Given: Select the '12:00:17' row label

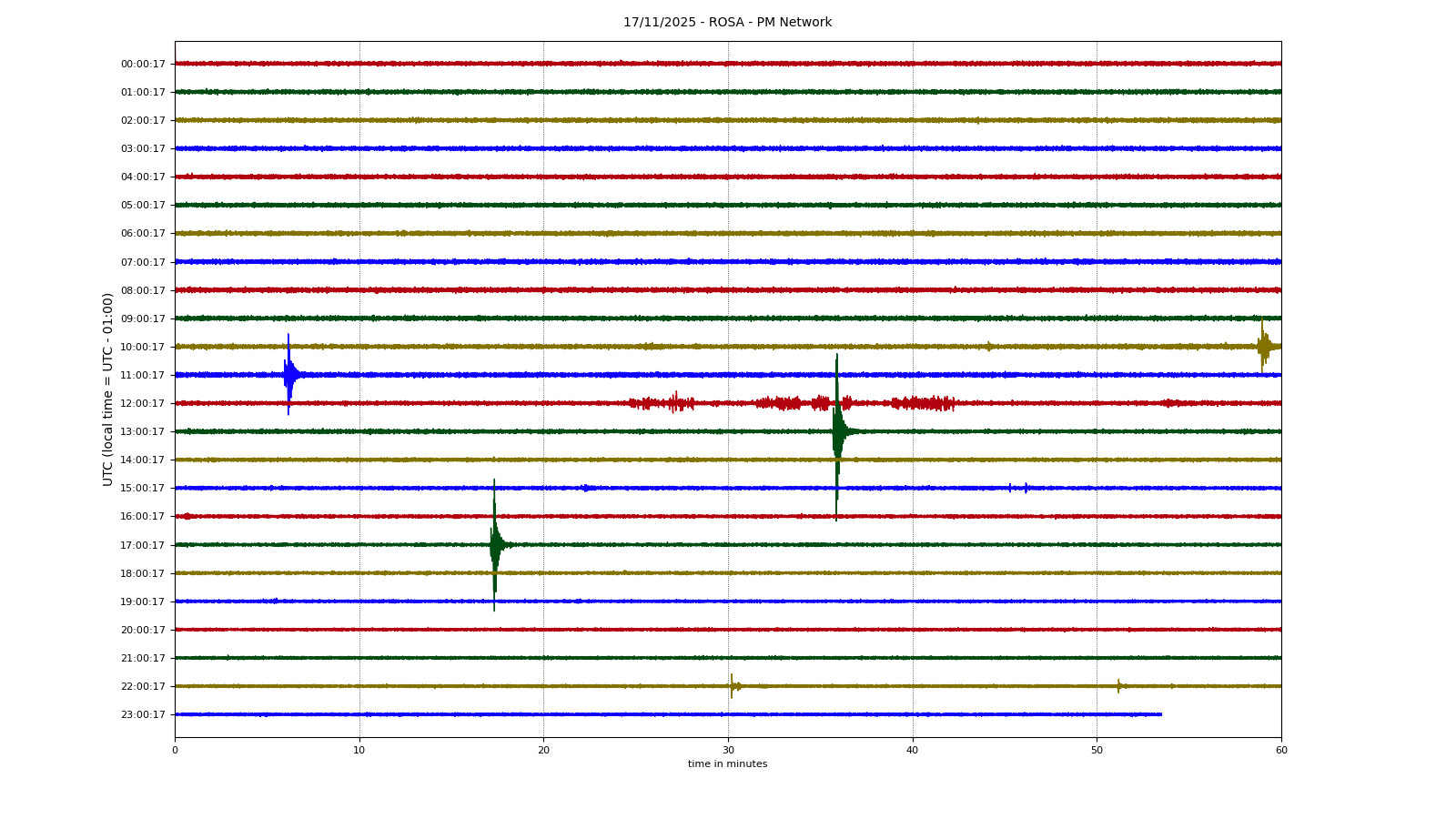Looking at the screenshot, I should [x=143, y=404].
